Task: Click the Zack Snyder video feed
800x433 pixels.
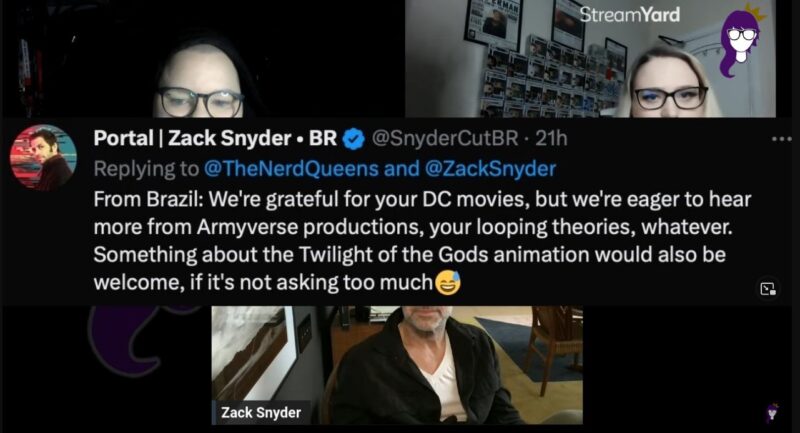Action: point(397,365)
